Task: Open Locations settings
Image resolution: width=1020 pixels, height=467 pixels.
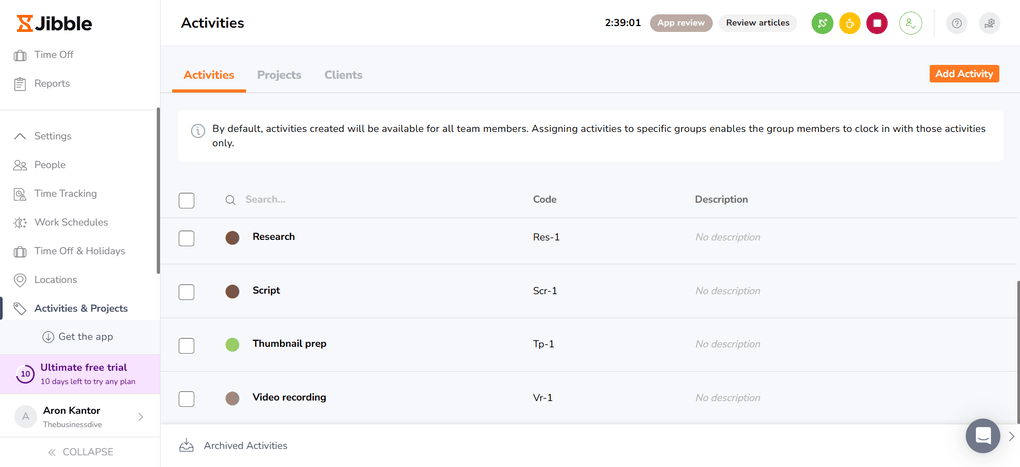Action: click(x=55, y=279)
